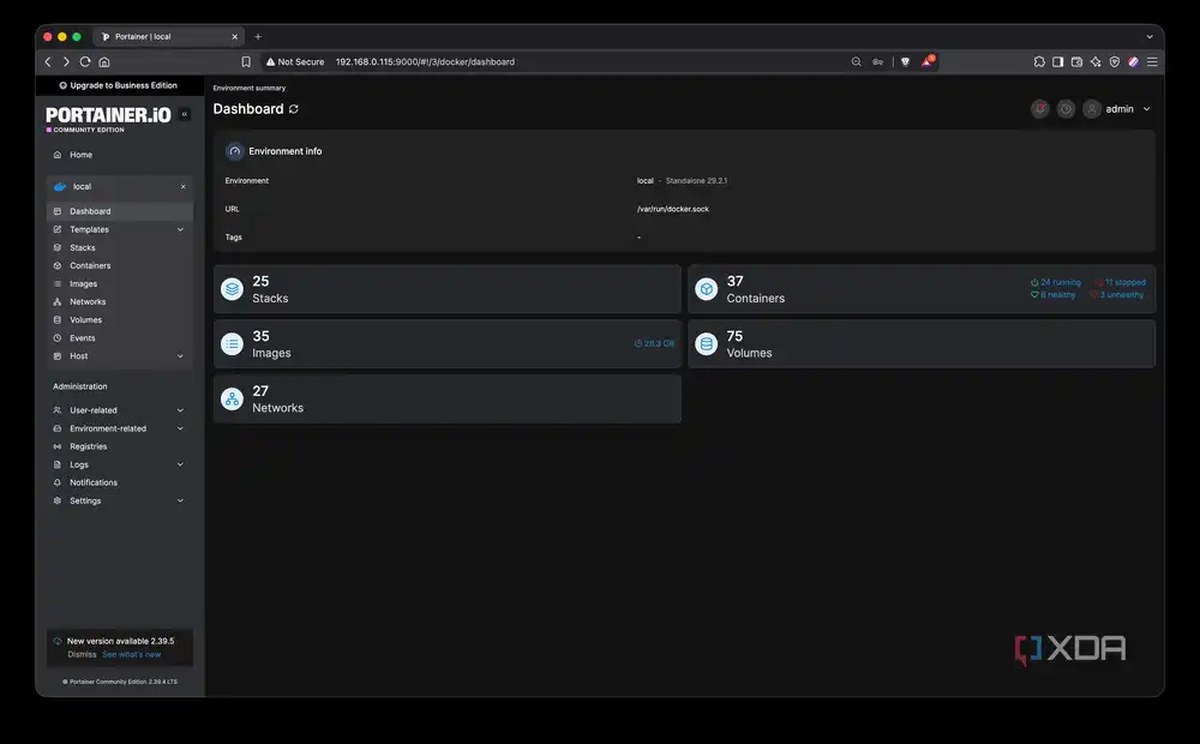Click the Containers cube icon on the tile
The height and width of the screenshot is (744, 1200).
point(707,290)
